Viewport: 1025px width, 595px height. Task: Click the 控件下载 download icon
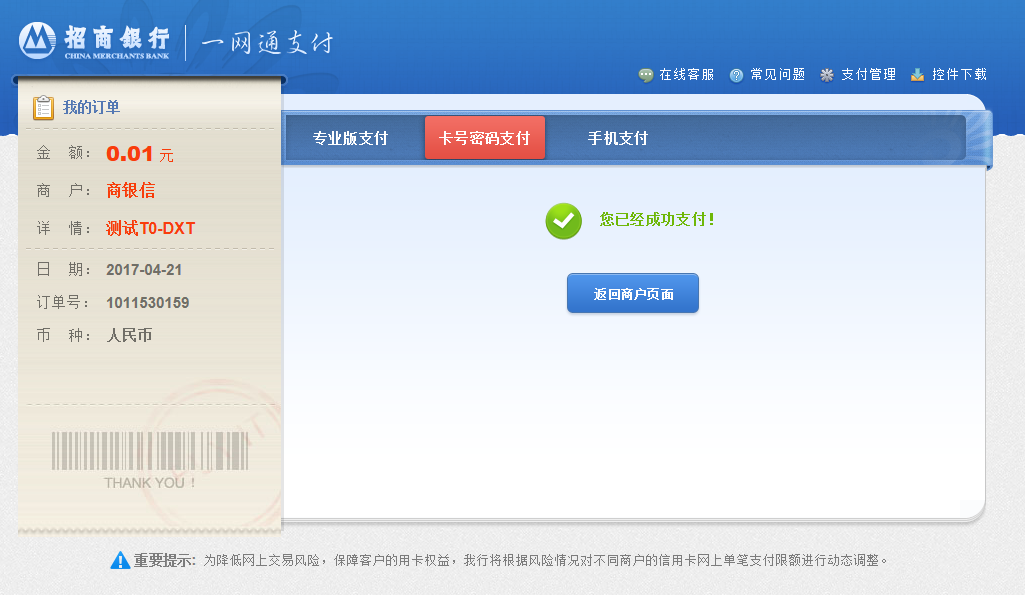918,75
